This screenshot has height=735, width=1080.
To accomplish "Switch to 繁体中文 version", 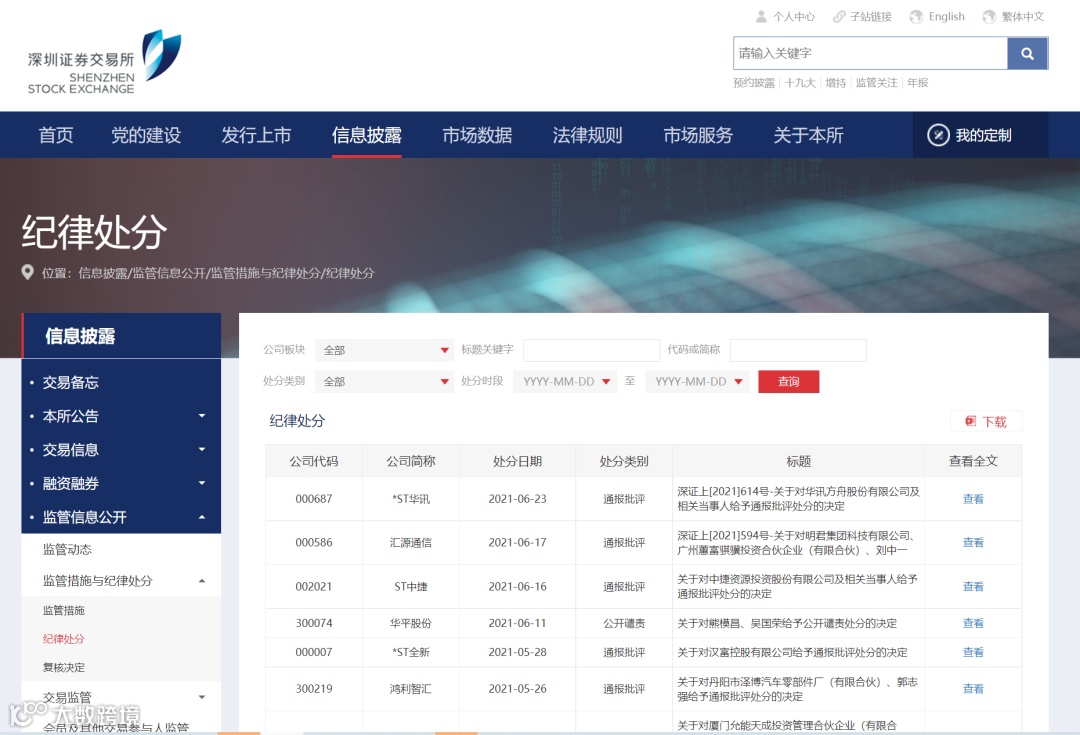I will 1023,17.
